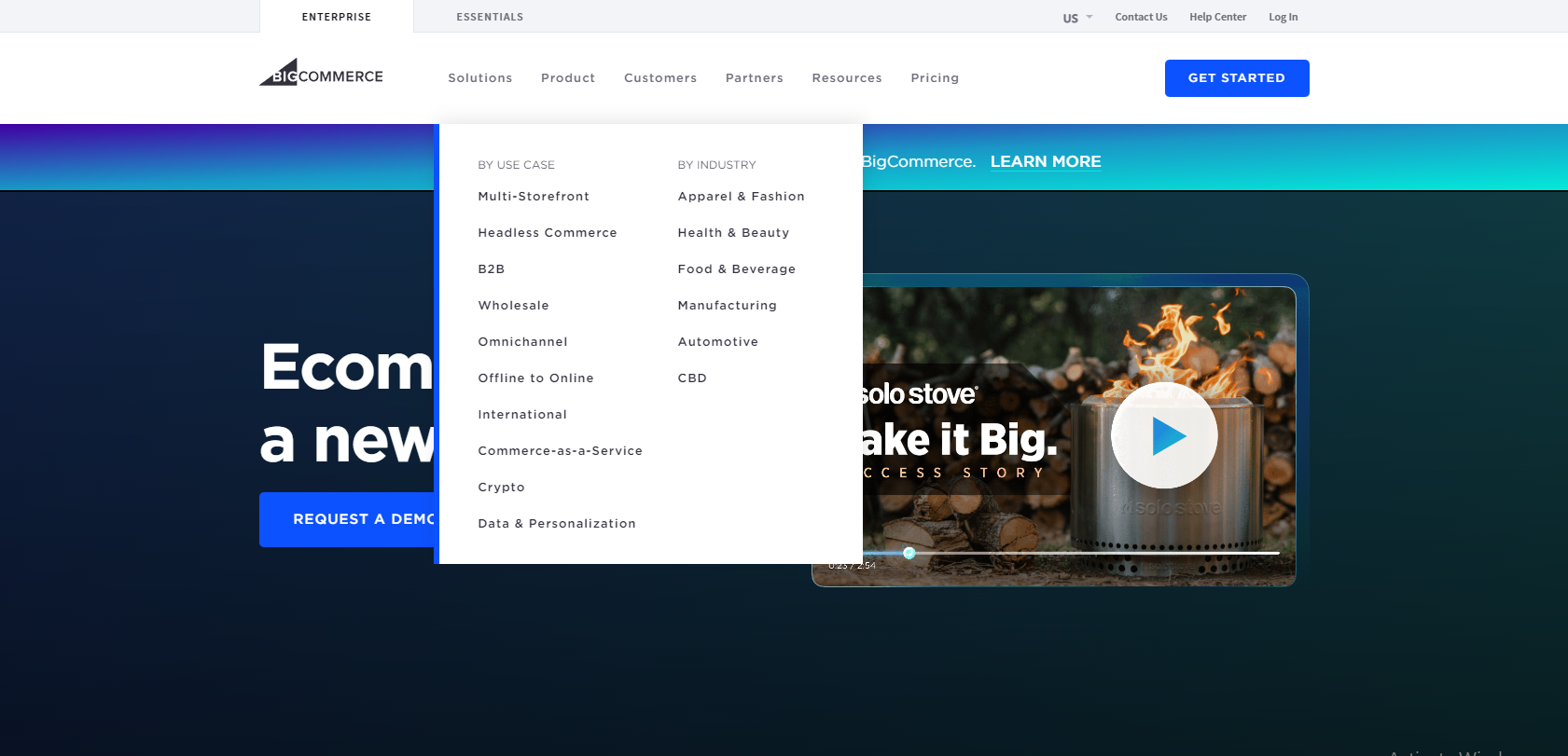Open the Solutions menu
This screenshot has width=1568, height=756.
coord(480,78)
